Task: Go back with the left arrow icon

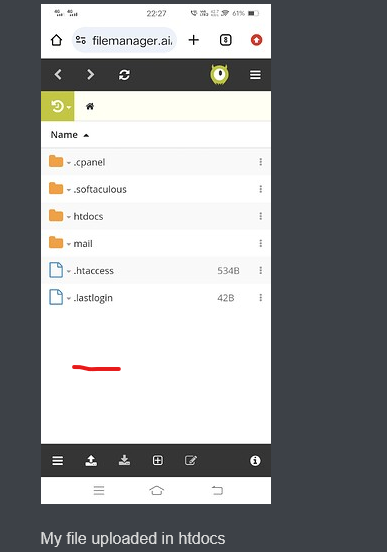Action: (58, 75)
